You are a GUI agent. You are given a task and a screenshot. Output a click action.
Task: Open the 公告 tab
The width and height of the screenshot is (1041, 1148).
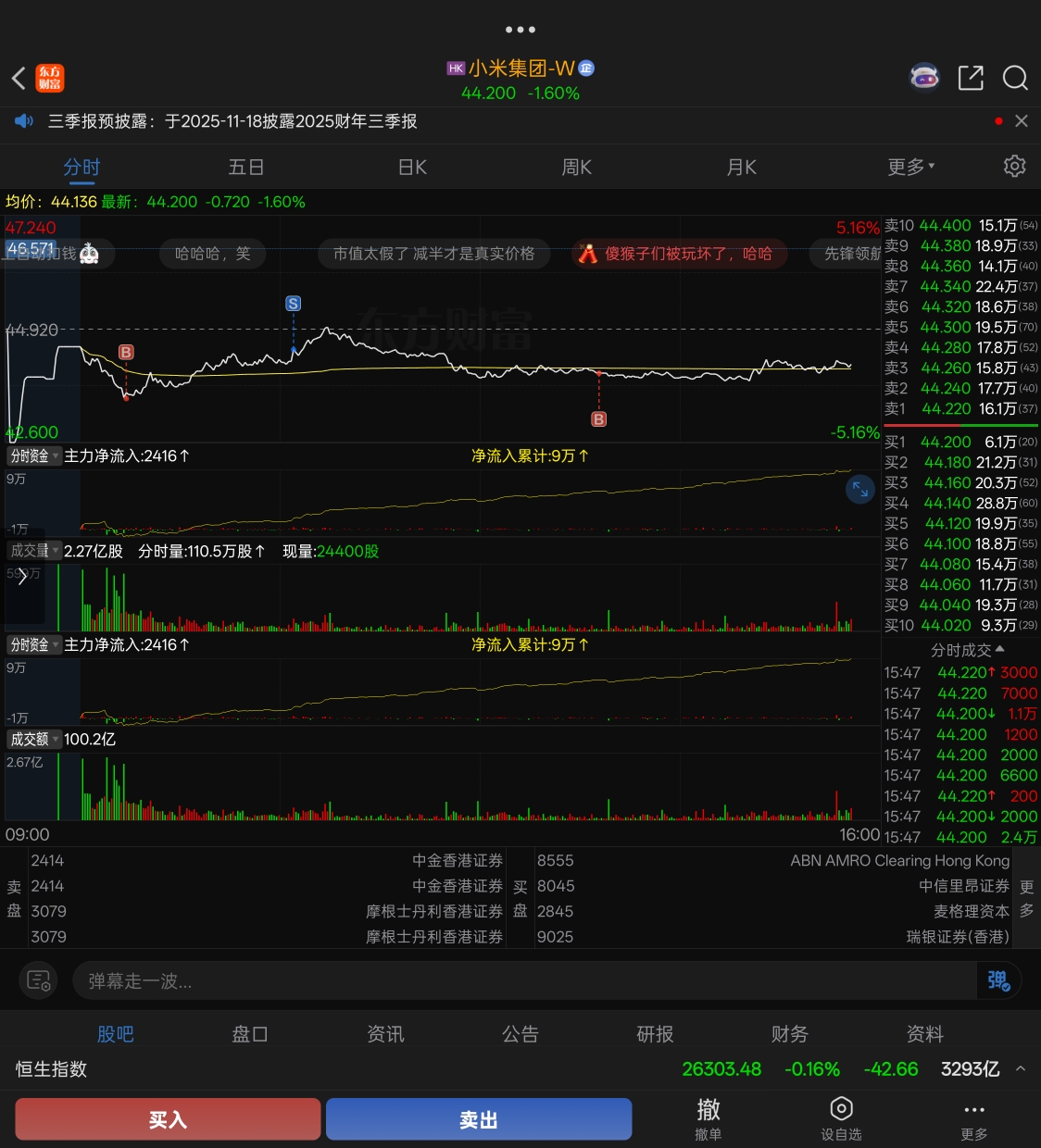520,1034
